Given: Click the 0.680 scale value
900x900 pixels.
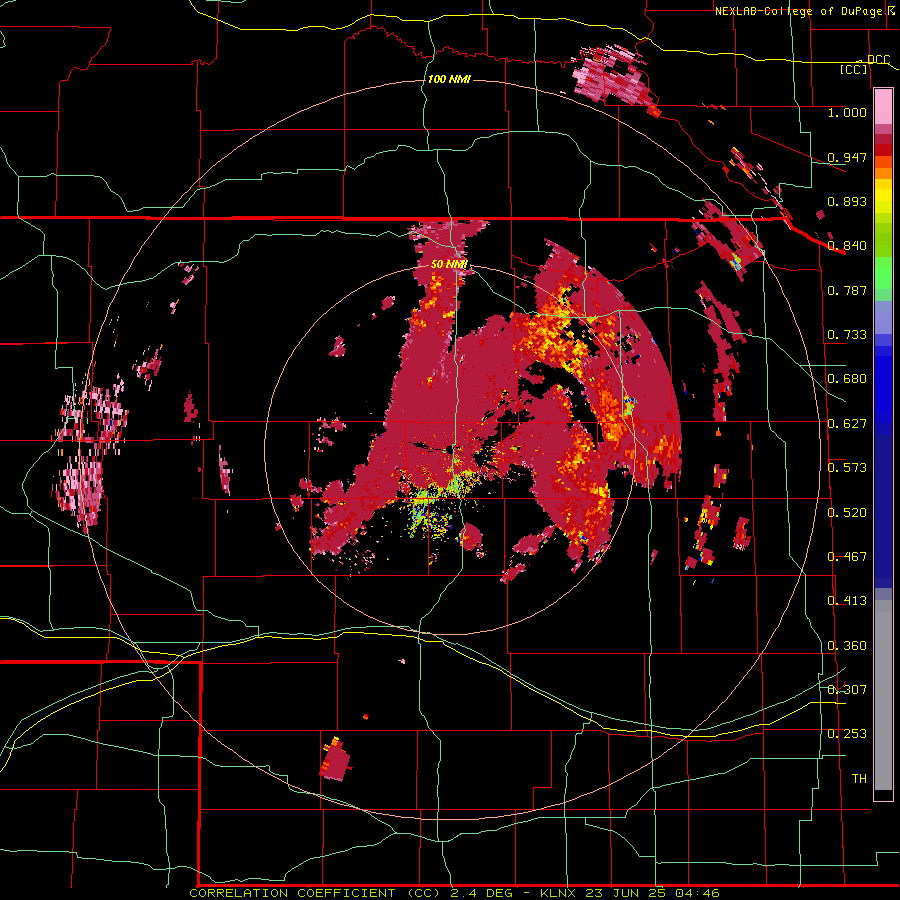Looking at the screenshot, I should point(847,379).
